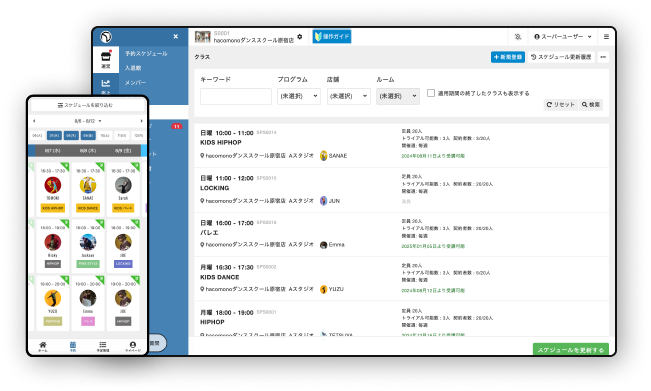Open the HIPHOP Monday 18:00 class
Image resolution: width=651 pixels, height=391 pixels.
(401, 319)
